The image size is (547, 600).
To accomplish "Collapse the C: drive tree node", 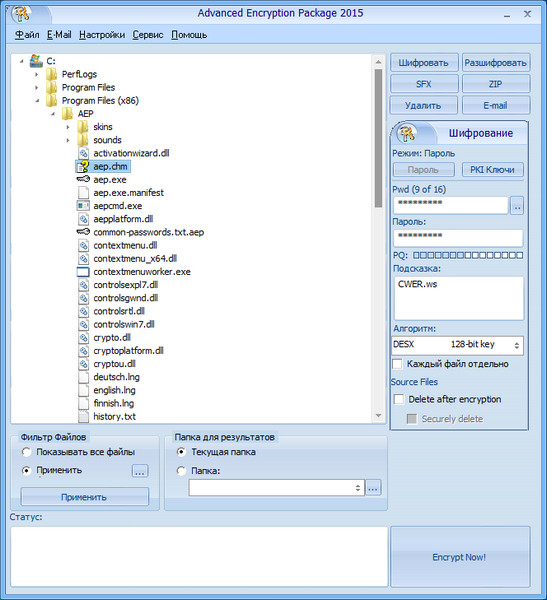I will point(22,61).
